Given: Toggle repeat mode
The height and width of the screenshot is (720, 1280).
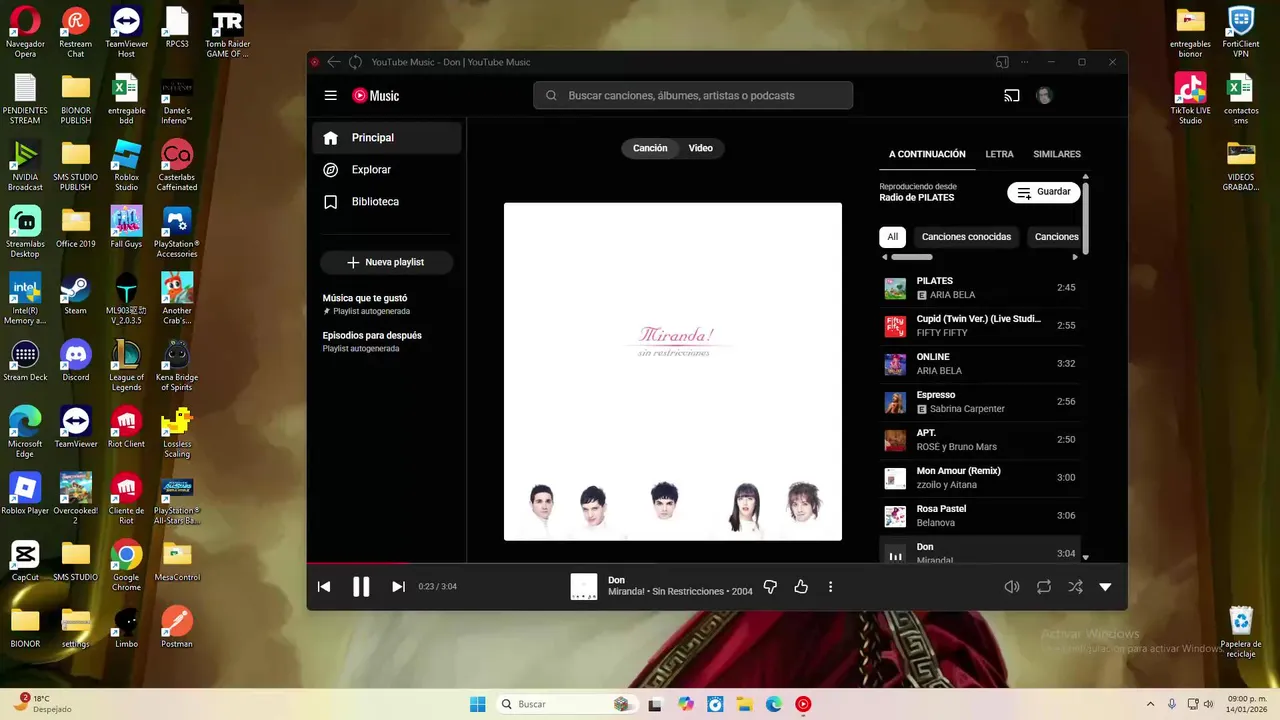Looking at the screenshot, I should [1044, 587].
